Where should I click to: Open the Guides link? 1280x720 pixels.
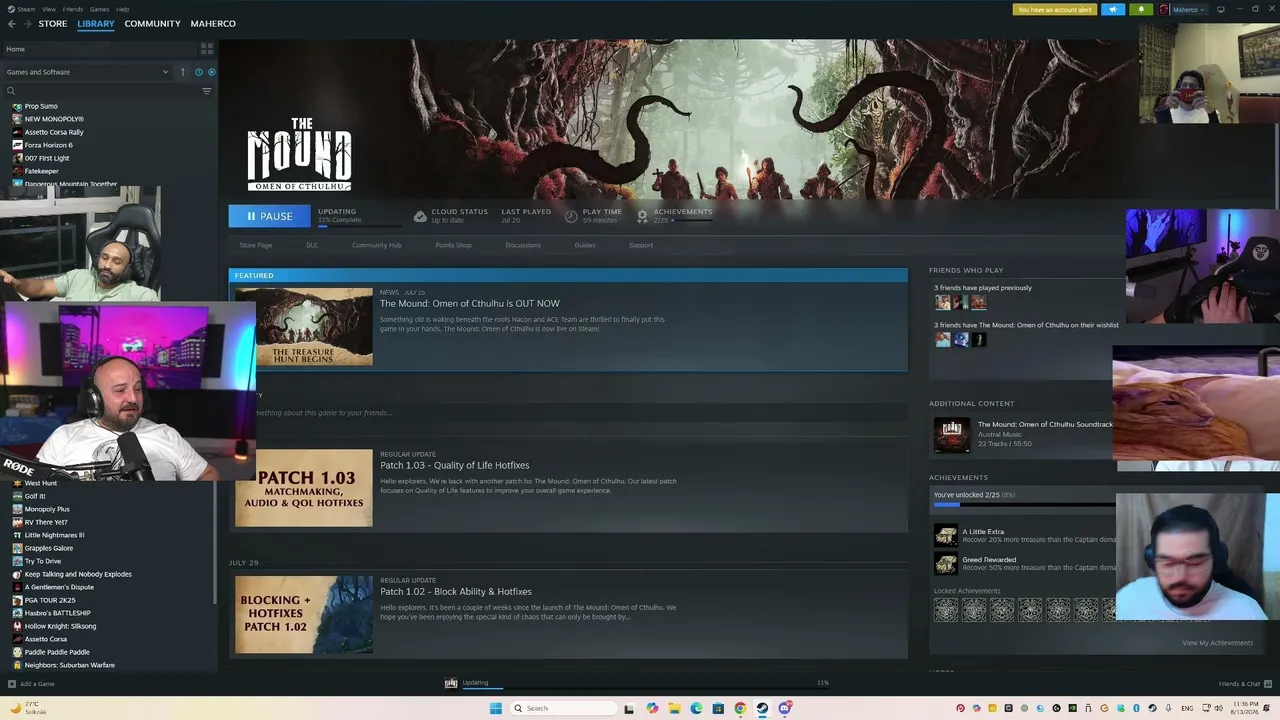pyautogui.click(x=585, y=245)
